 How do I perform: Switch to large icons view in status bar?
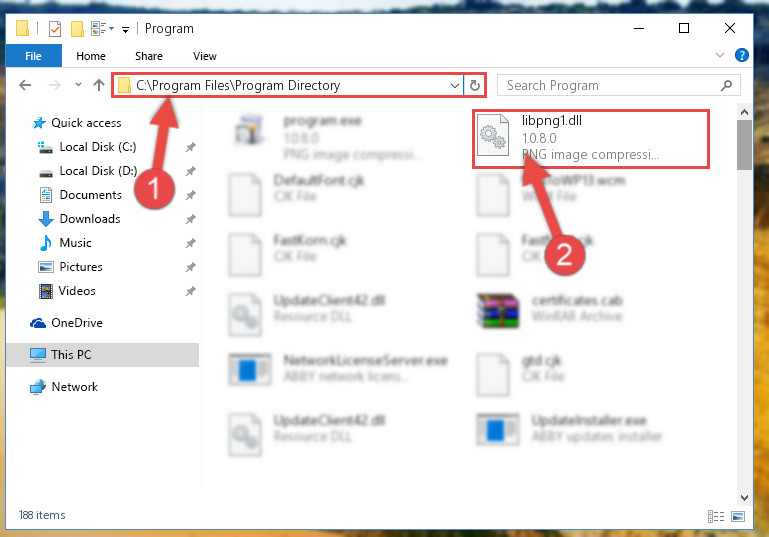click(738, 516)
